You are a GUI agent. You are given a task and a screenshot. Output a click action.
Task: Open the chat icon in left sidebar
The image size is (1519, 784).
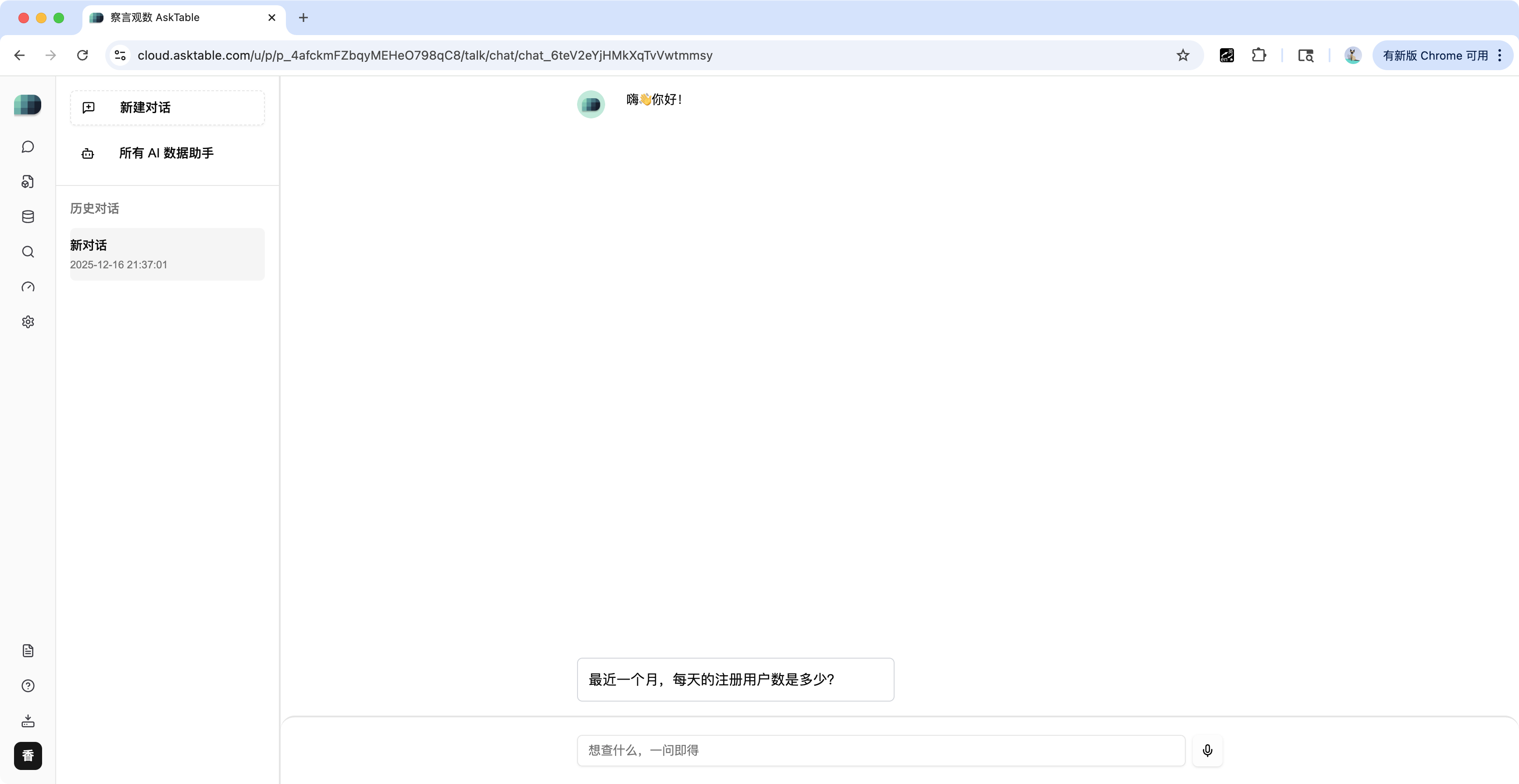pyautogui.click(x=28, y=147)
